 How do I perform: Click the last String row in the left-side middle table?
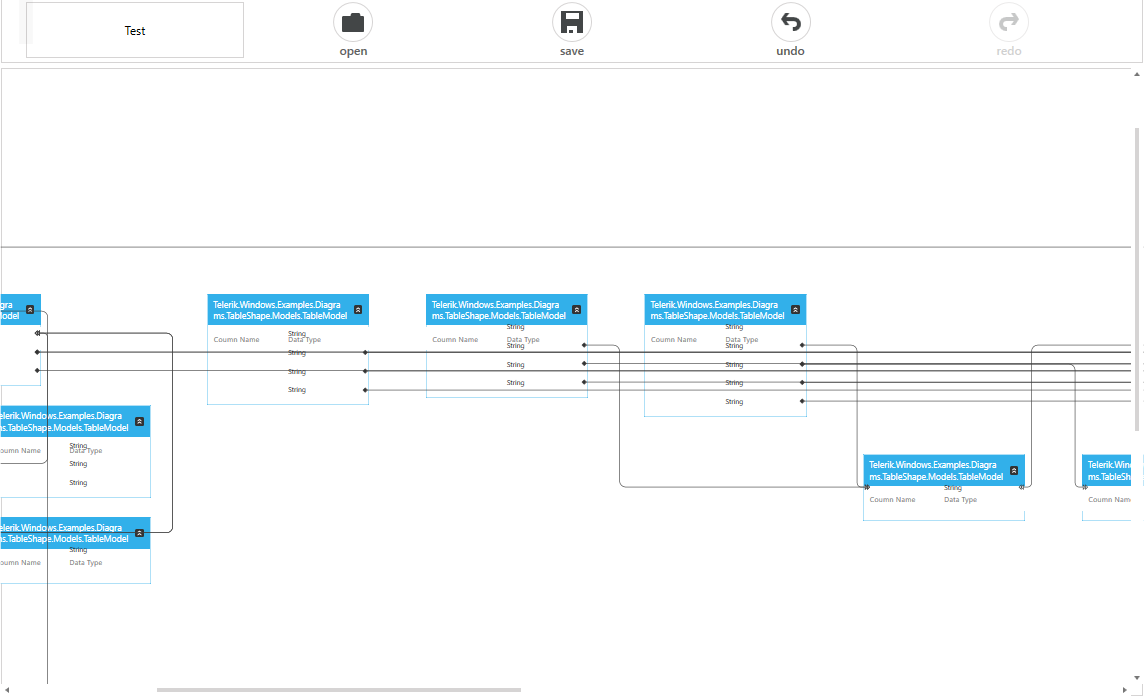click(78, 483)
